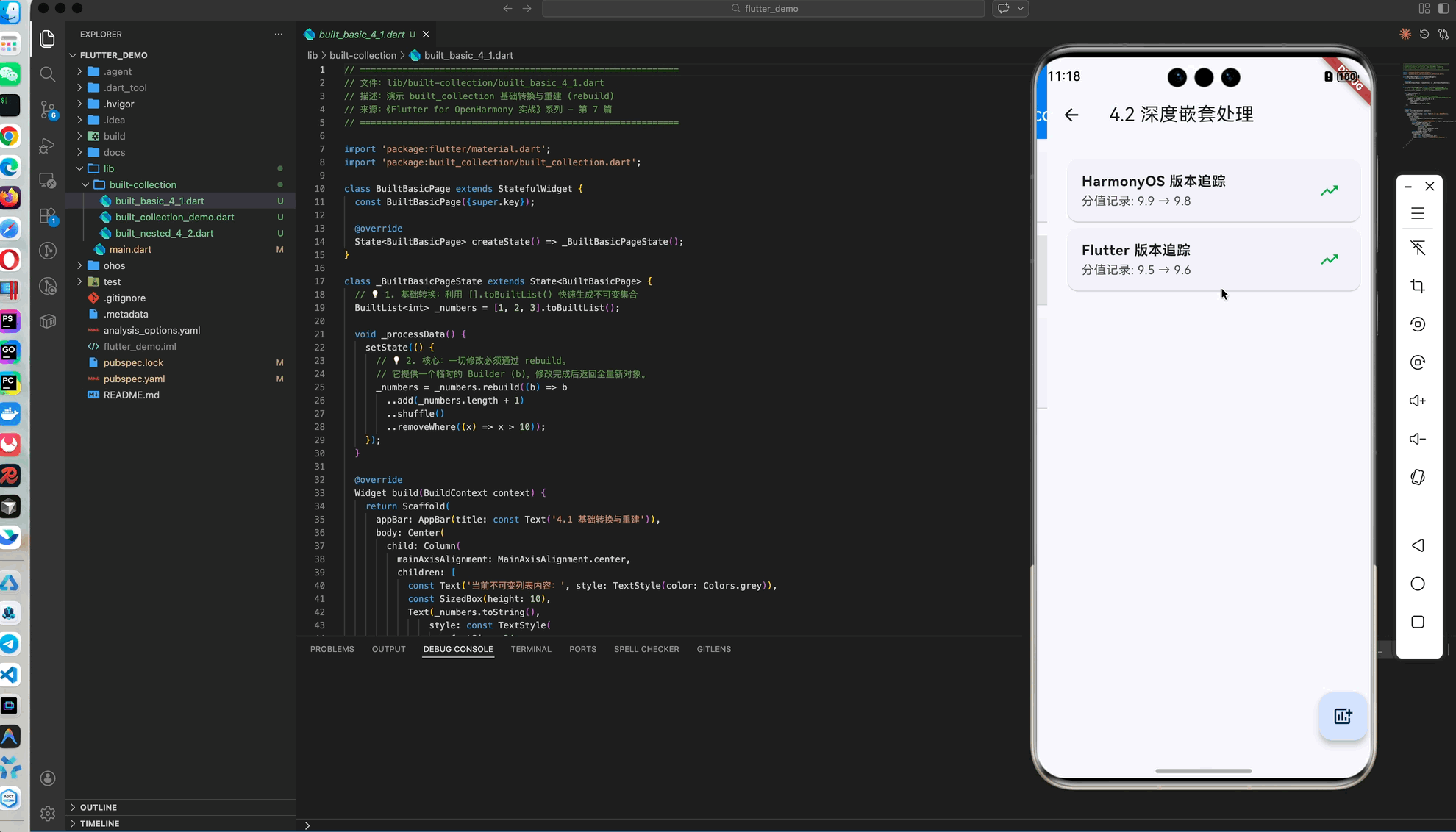Expand the OUTLINE section

point(99,807)
